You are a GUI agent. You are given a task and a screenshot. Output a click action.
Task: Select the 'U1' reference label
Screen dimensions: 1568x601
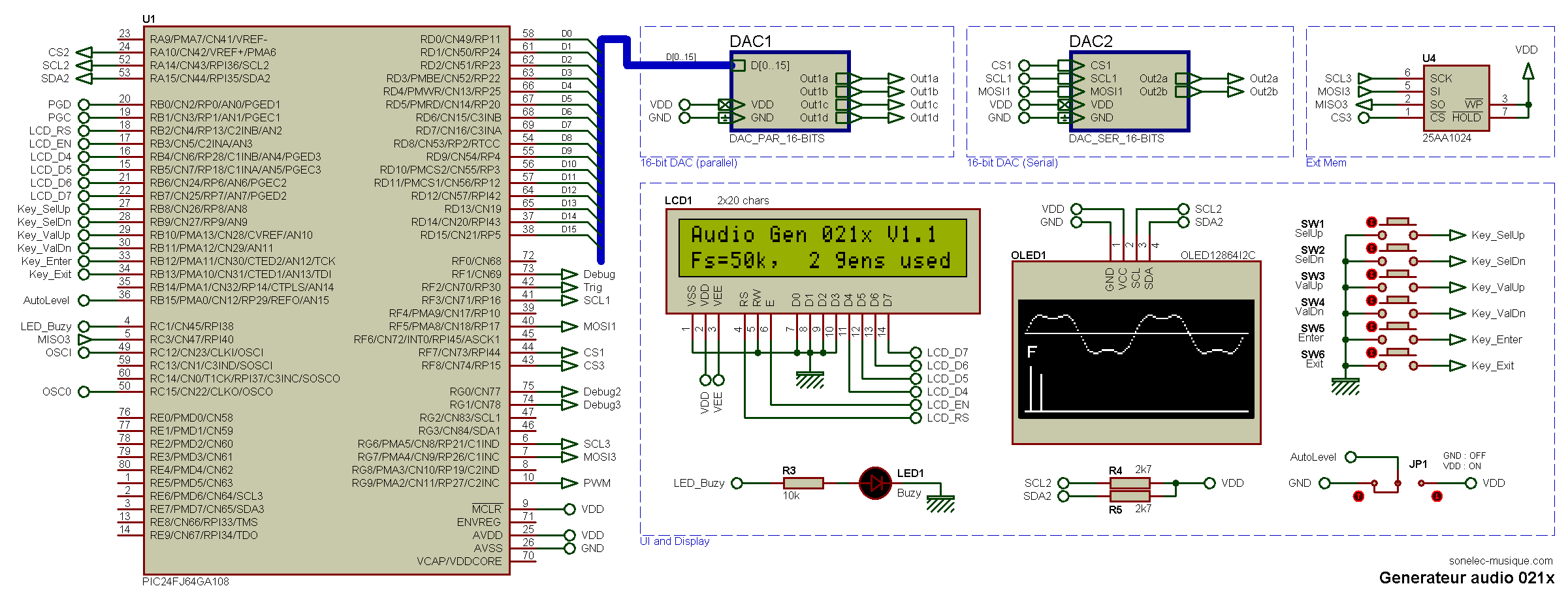point(149,19)
